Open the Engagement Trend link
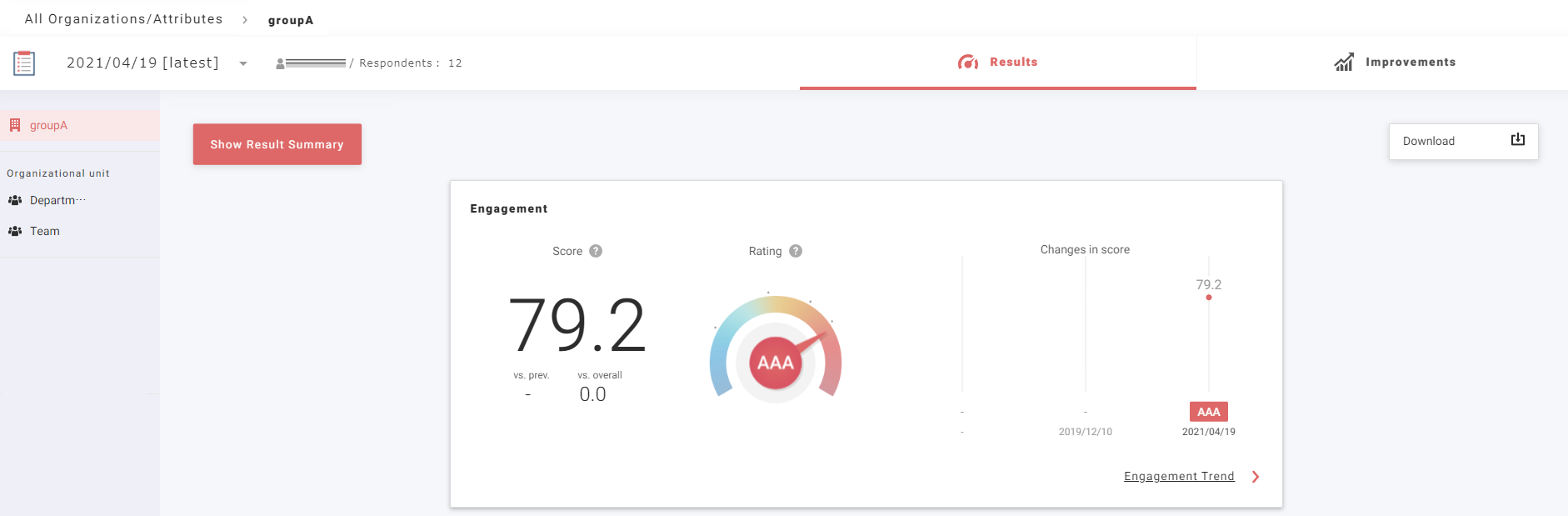This screenshot has width=1568, height=516. (x=1178, y=477)
